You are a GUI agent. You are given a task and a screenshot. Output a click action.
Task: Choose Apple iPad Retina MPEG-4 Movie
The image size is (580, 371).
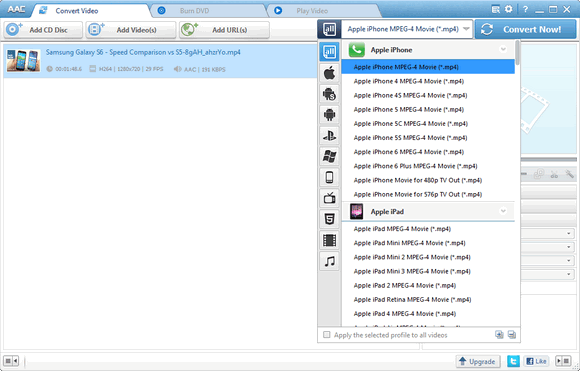click(428, 300)
